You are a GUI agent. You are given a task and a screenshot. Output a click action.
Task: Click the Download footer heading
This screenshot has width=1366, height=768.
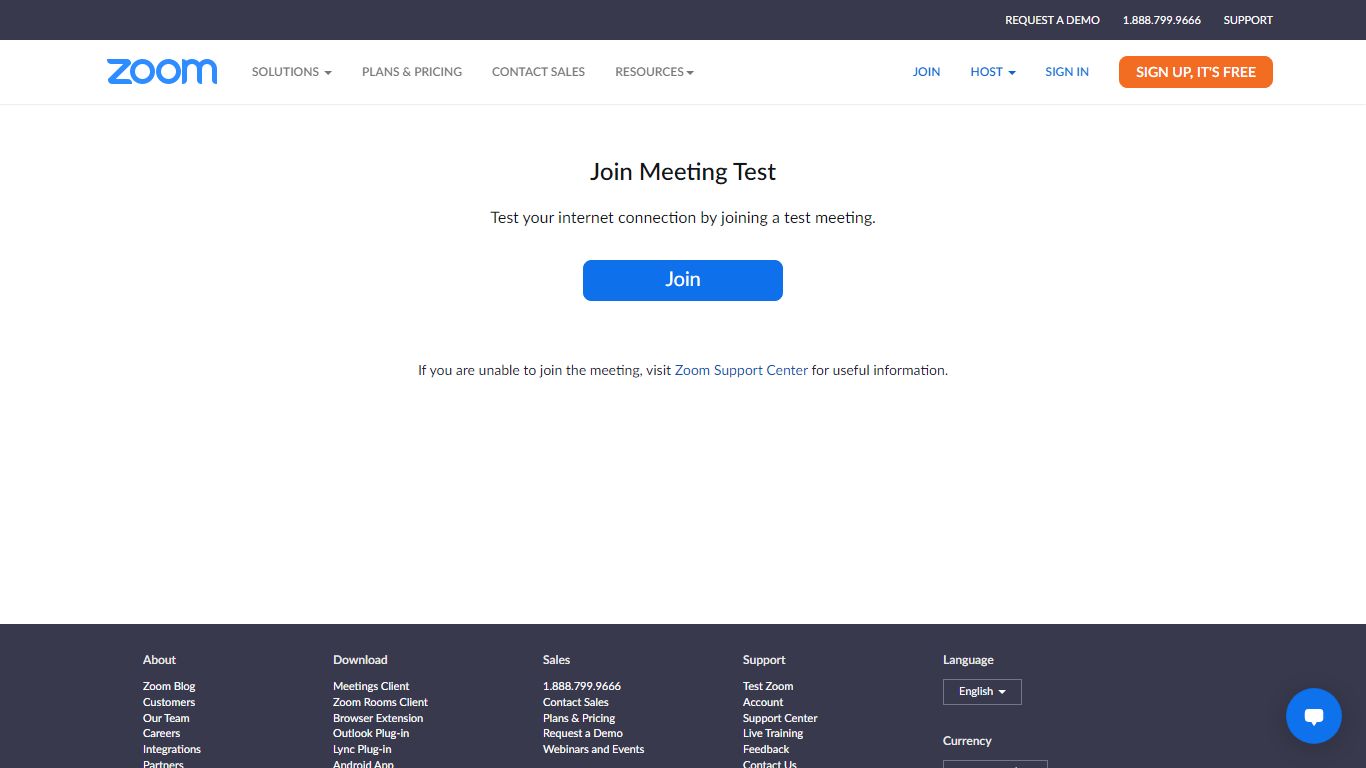click(360, 660)
